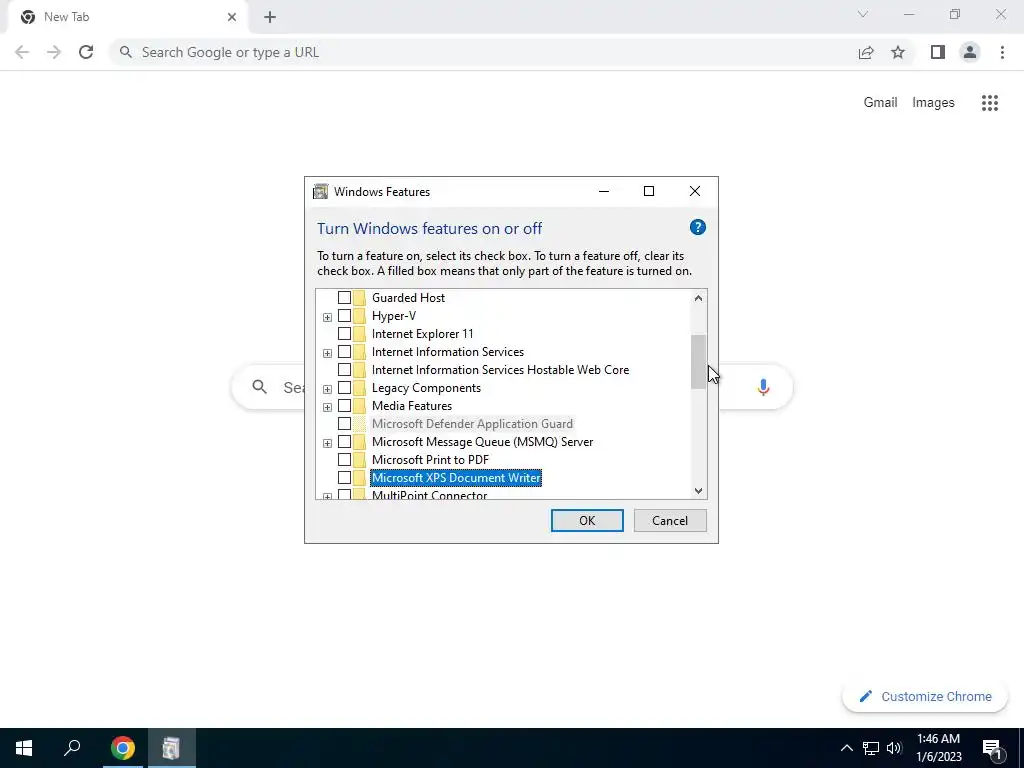Expand the Hyper-V tree node

point(327,317)
